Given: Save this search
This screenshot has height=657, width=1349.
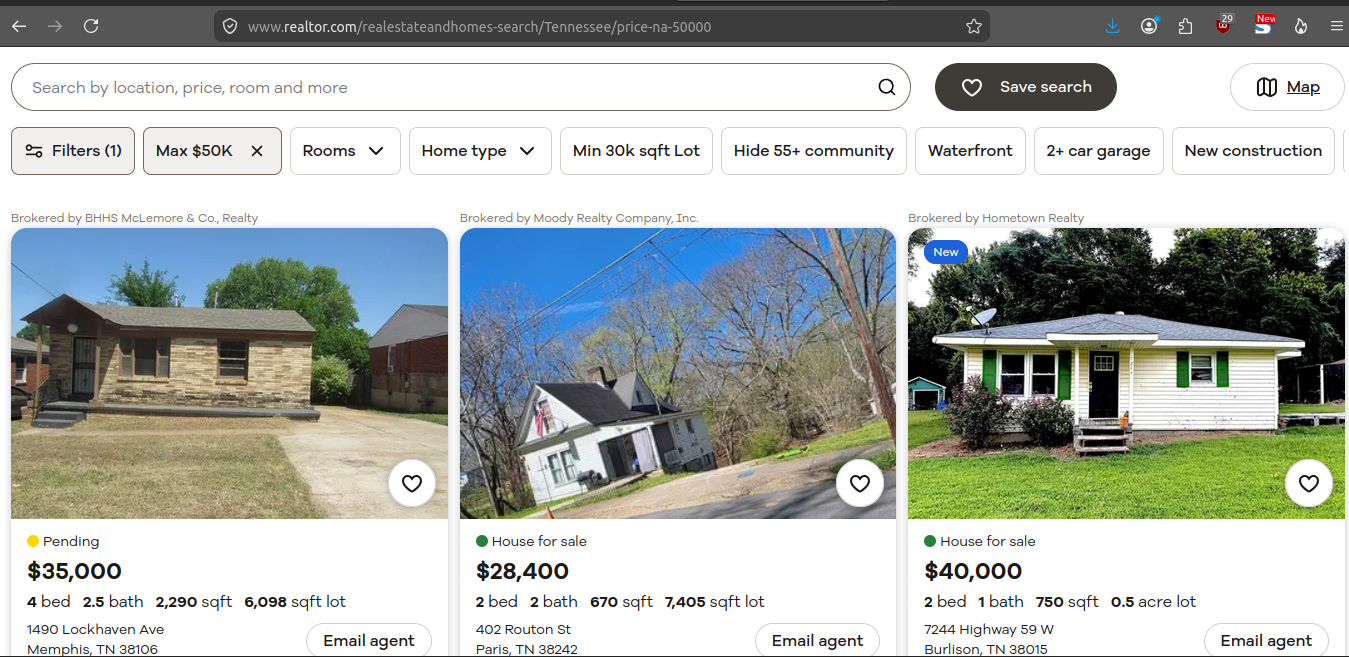Looking at the screenshot, I should tap(1026, 87).
